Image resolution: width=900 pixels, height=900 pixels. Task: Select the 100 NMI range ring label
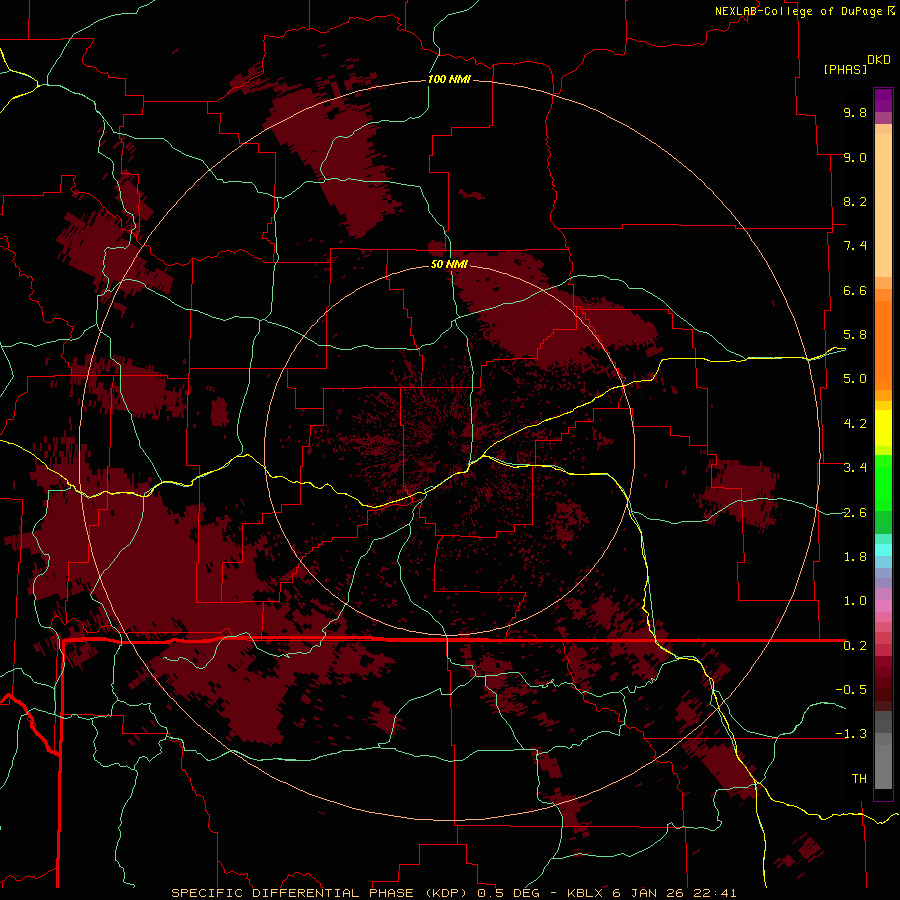coord(449,79)
